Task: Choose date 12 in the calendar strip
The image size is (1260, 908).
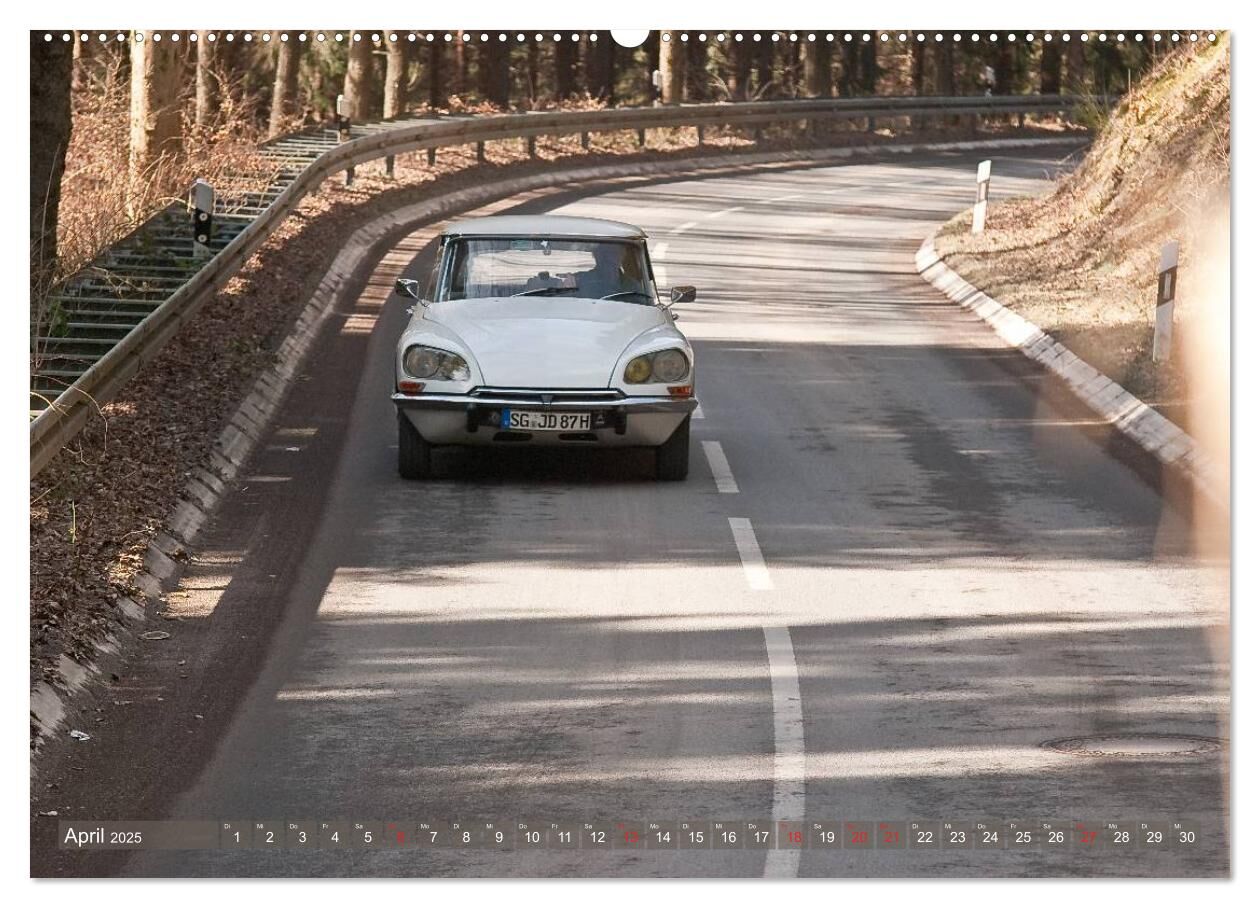Action: (x=596, y=836)
